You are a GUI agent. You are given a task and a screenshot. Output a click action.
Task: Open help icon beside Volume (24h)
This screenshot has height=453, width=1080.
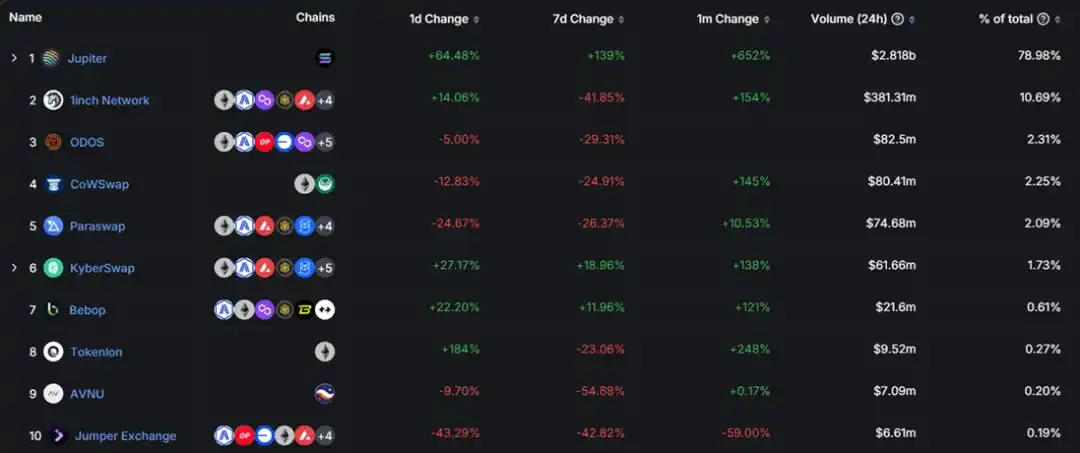coord(897,19)
